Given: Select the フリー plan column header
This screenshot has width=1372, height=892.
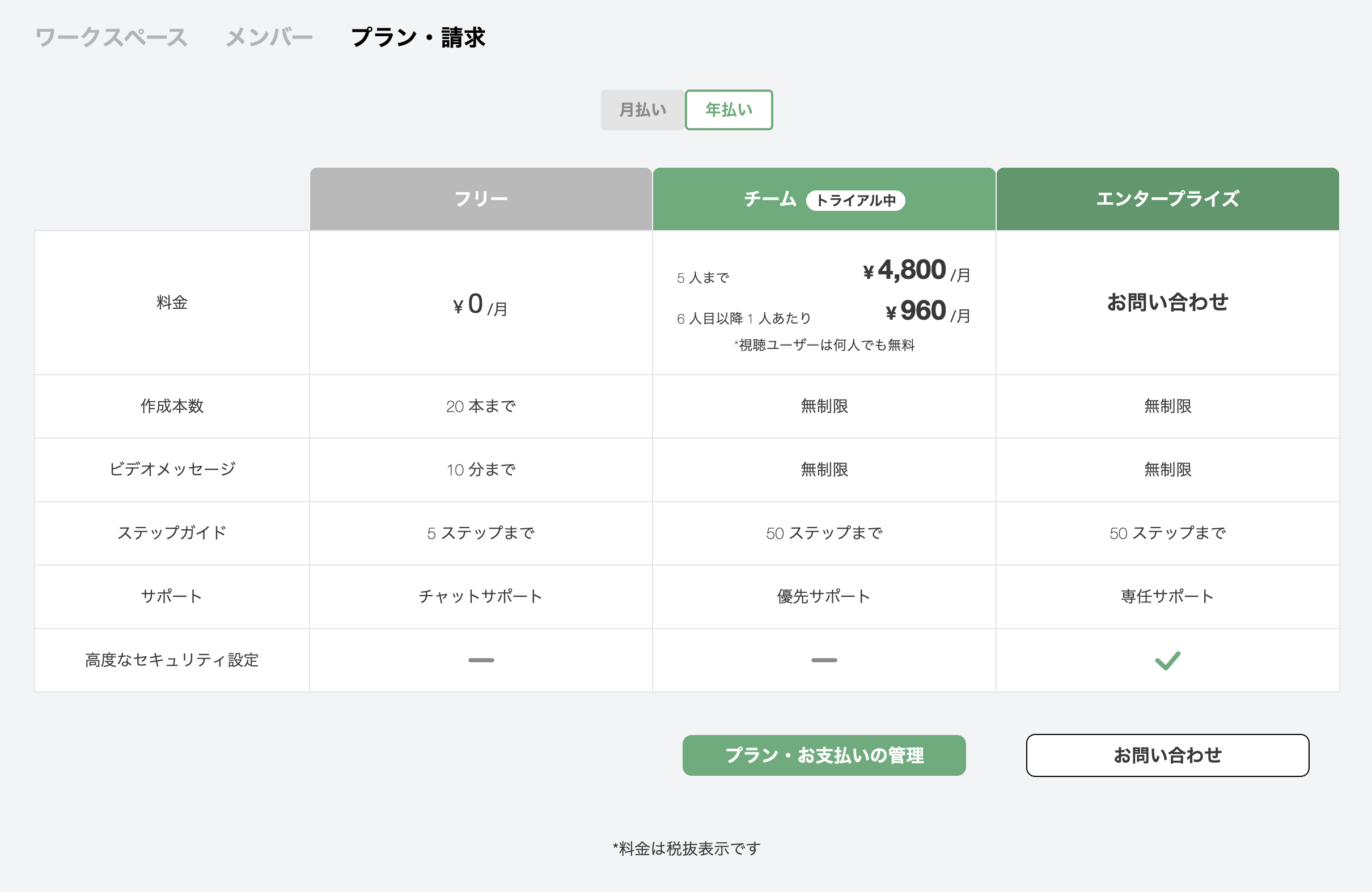Looking at the screenshot, I should click(480, 199).
